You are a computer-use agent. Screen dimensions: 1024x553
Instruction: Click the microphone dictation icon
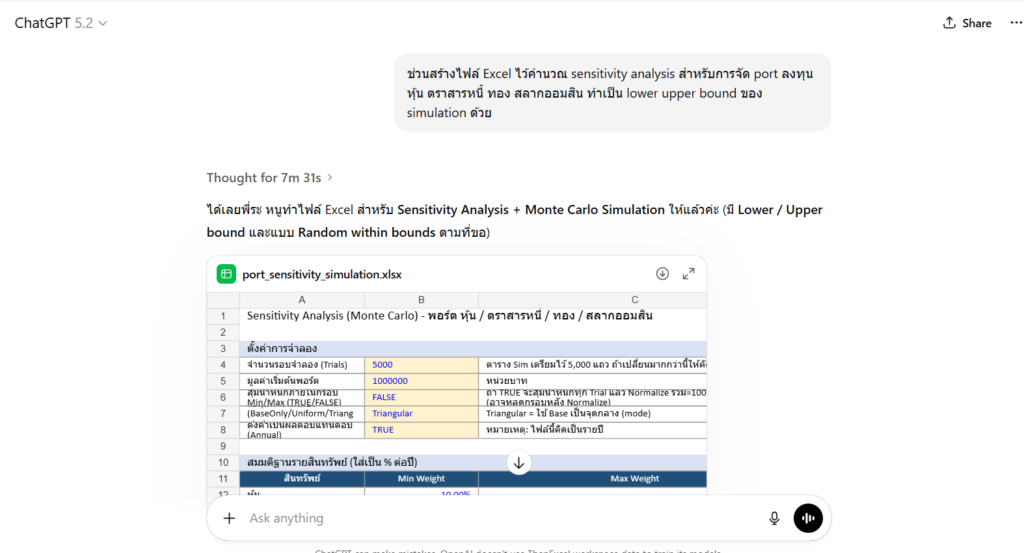[774, 518]
